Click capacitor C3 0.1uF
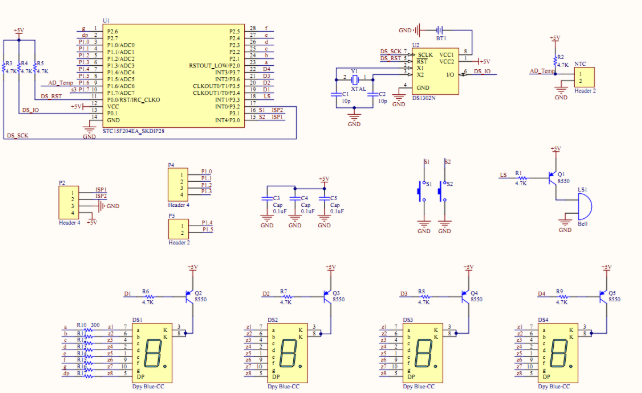Viewport: 642px width, 393px height. click(267, 199)
